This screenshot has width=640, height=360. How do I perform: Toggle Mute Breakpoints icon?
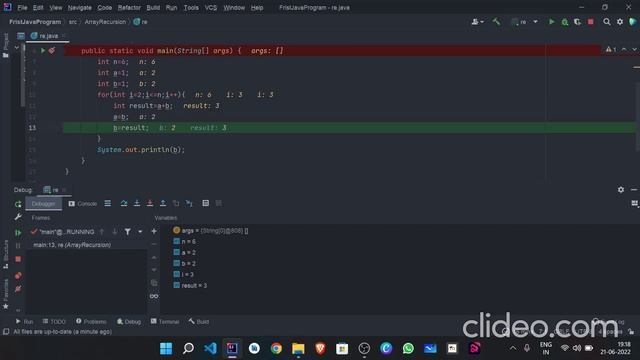(18, 289)
